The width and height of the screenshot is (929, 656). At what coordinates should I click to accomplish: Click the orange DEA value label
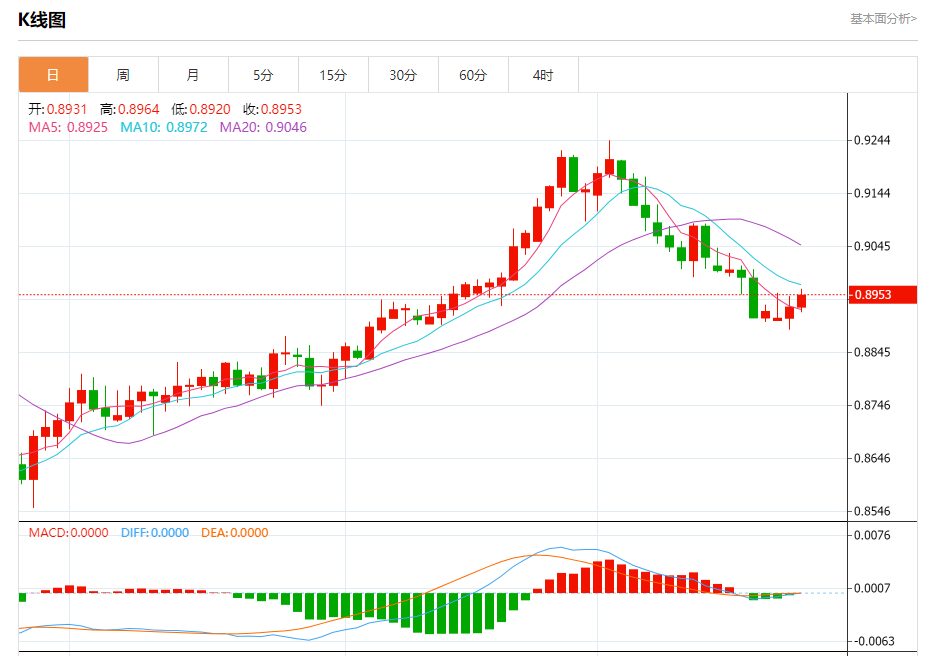235,533
